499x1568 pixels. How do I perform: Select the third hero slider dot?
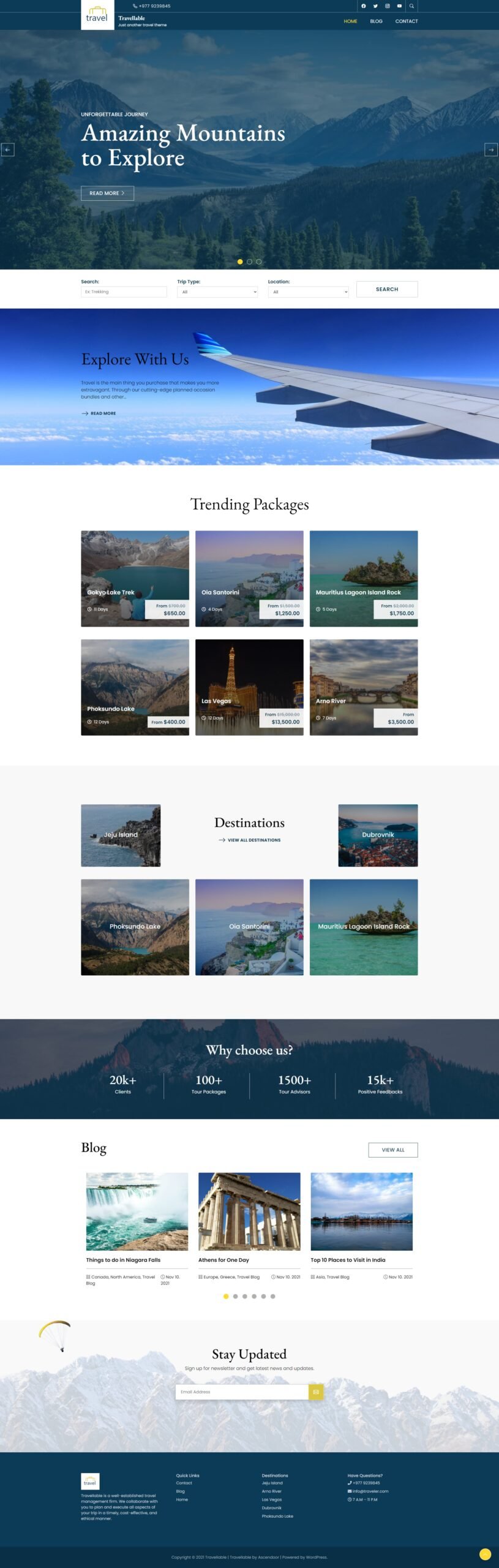click(x=258, y=262)
